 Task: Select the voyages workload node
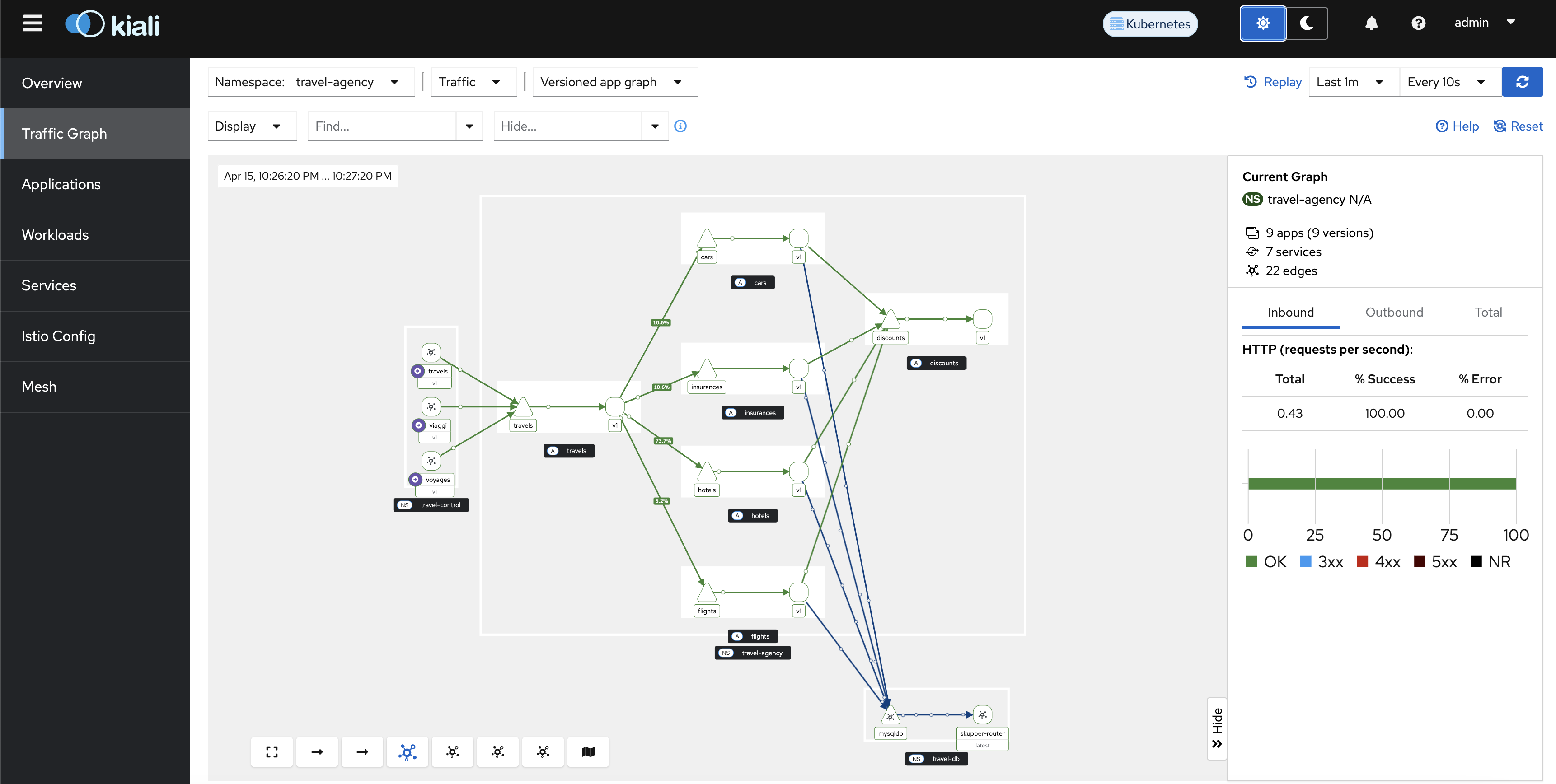(431, 461)
